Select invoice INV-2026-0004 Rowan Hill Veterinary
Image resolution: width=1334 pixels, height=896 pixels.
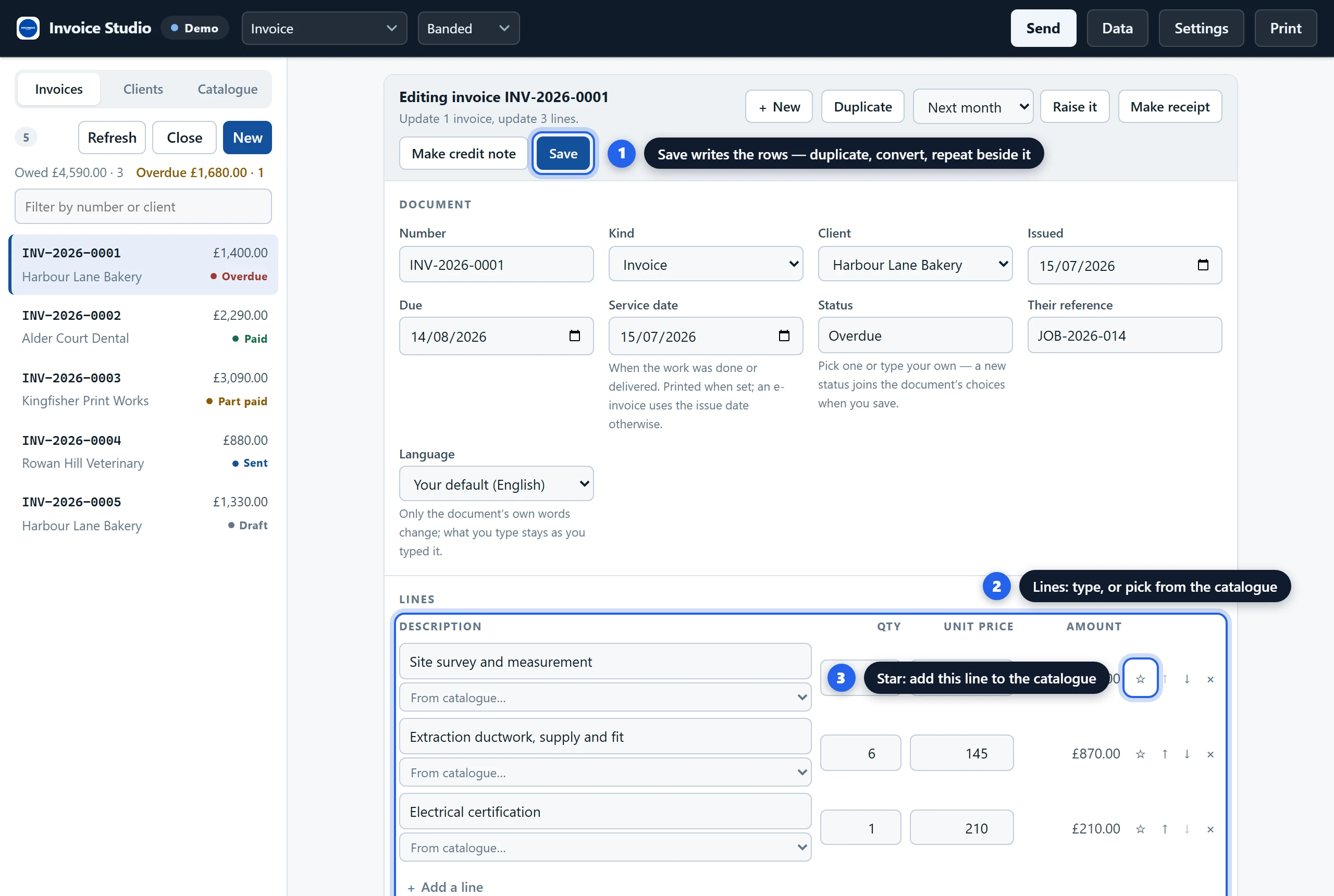pyautogui.click(x=144, y=452)
